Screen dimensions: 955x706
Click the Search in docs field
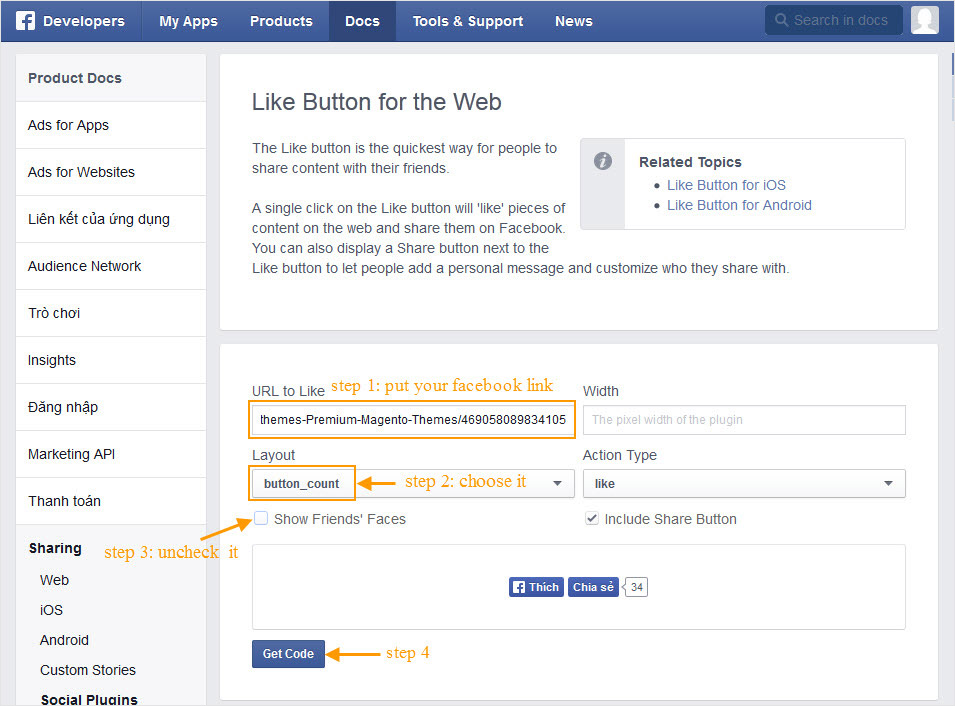coord(833,20)
